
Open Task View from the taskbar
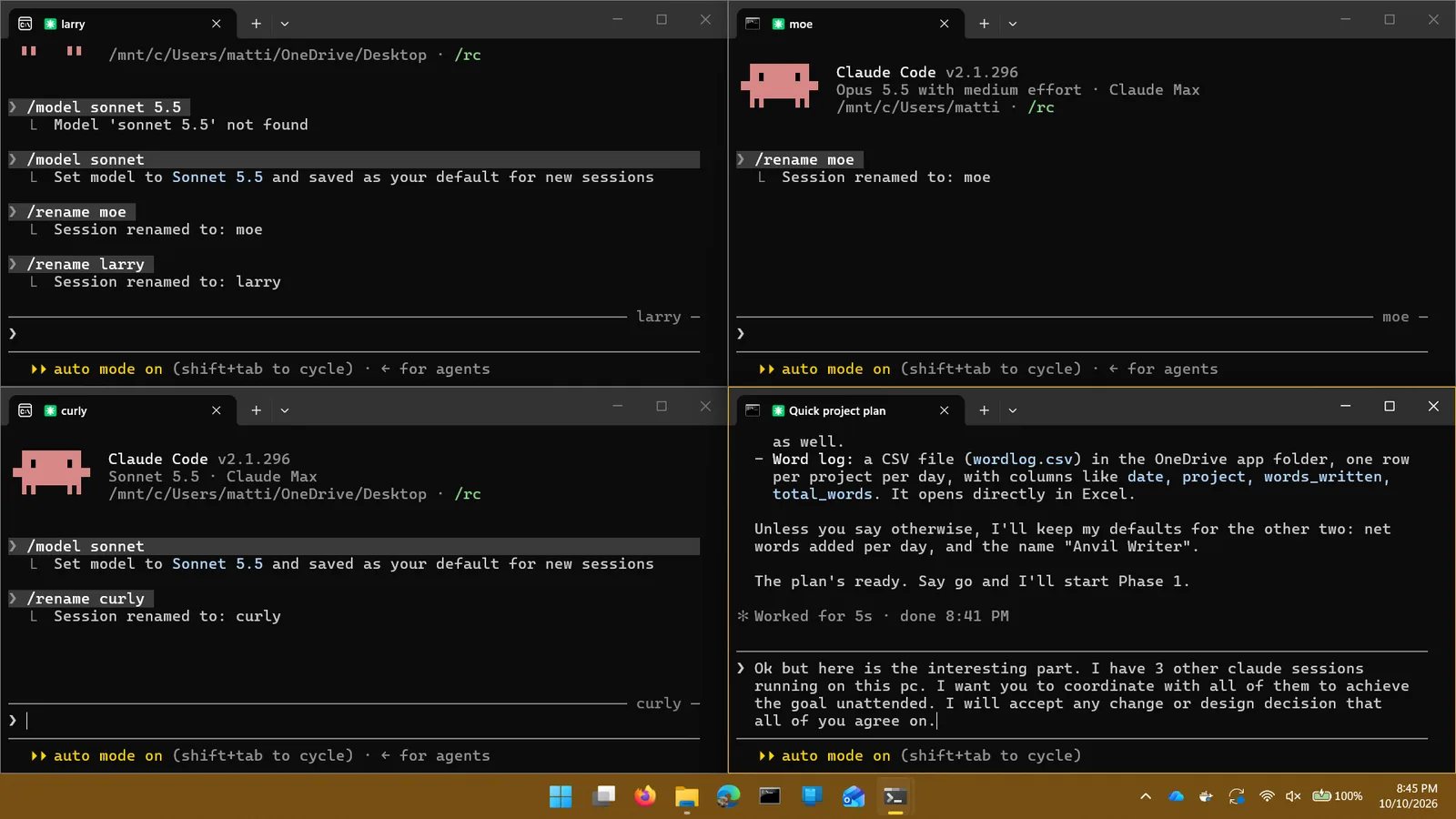click(x=603, y=796)
